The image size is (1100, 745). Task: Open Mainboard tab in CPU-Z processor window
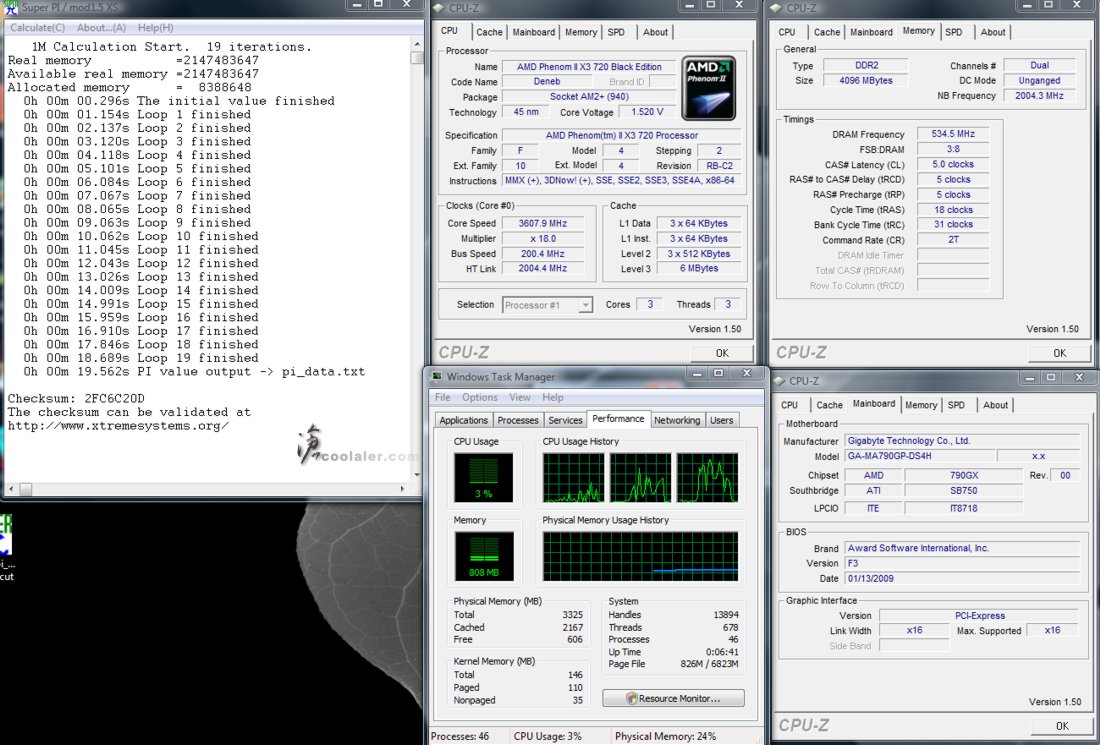534,32
